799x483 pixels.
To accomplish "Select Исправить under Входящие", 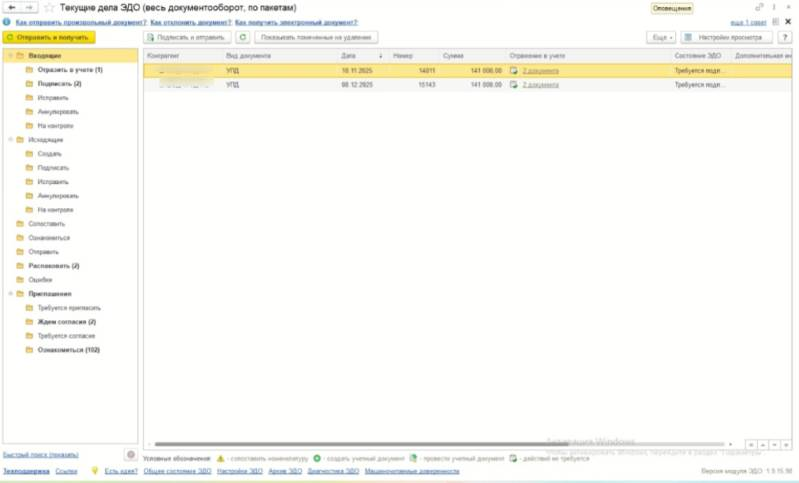I will (52, 97).
